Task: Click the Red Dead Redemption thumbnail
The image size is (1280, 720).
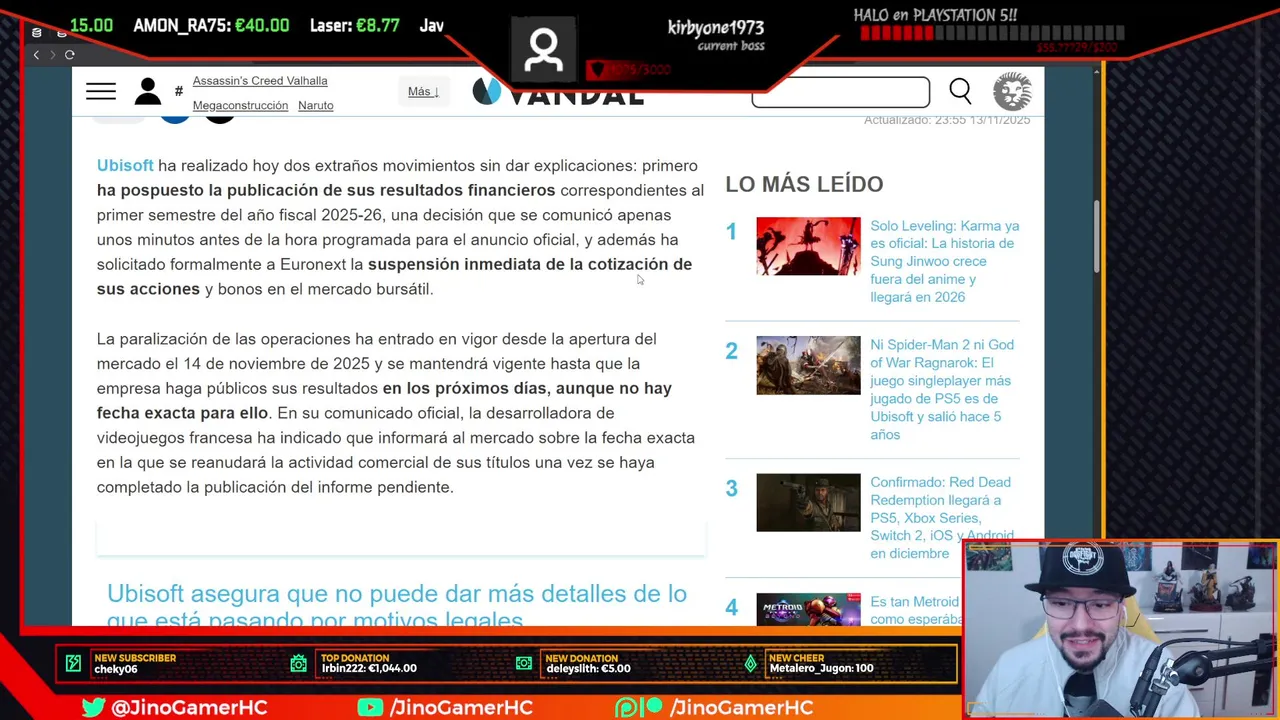Action: coord(808,502)
